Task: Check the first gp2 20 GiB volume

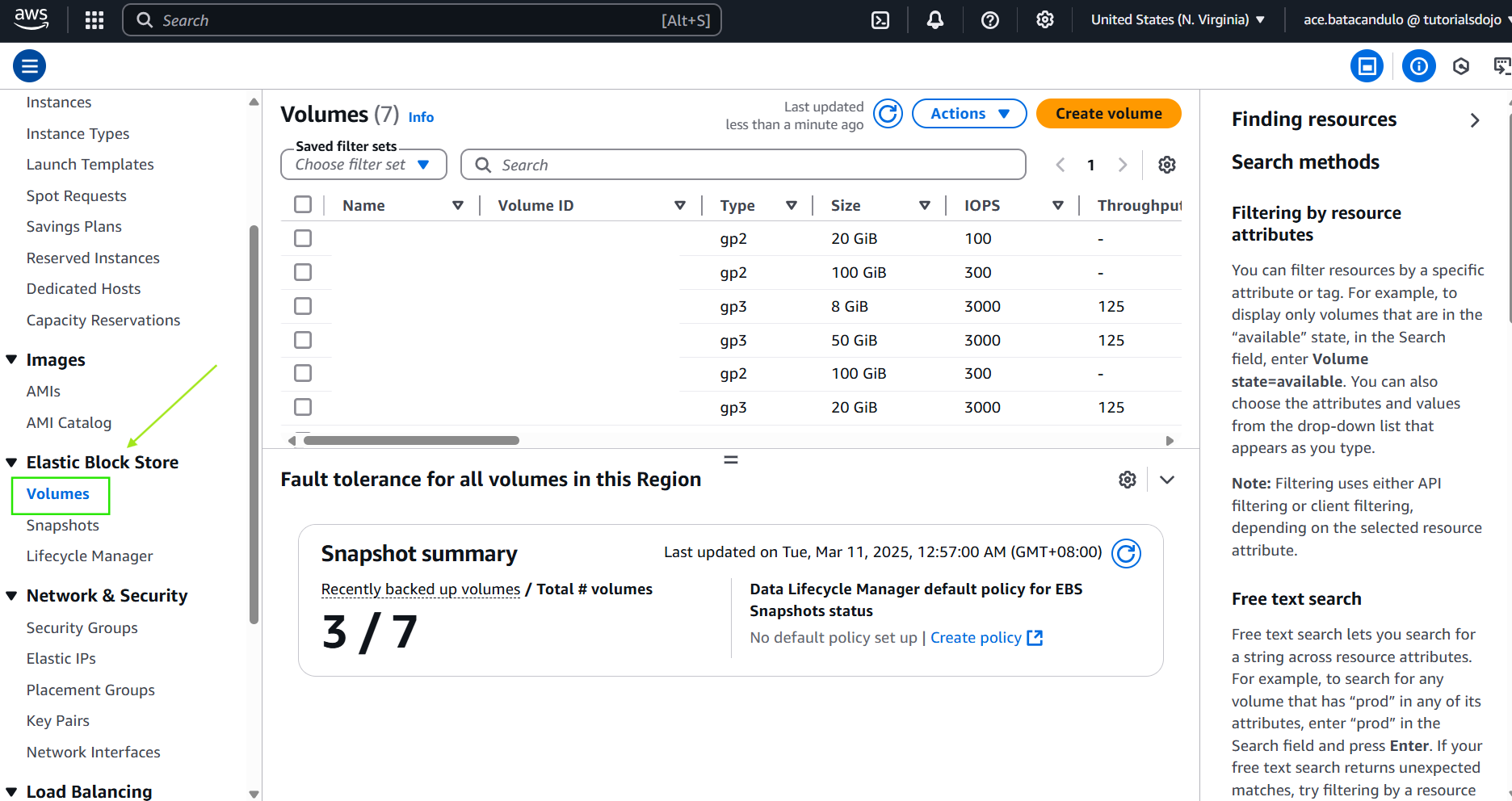Action: click(303, 238)
